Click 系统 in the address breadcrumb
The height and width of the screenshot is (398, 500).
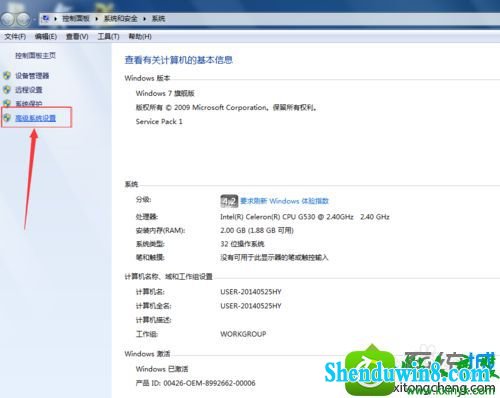(x=158, y=19)
